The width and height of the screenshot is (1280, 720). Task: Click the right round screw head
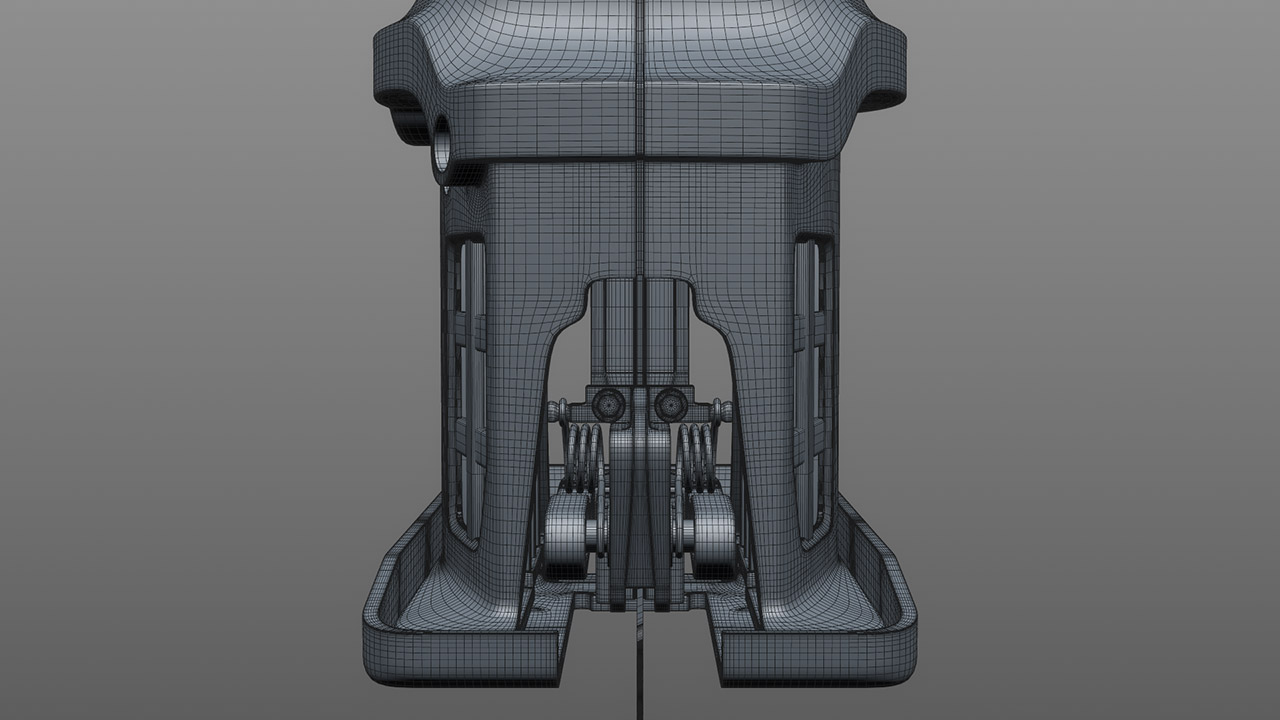pyautogui.click(x=668, y=404)
